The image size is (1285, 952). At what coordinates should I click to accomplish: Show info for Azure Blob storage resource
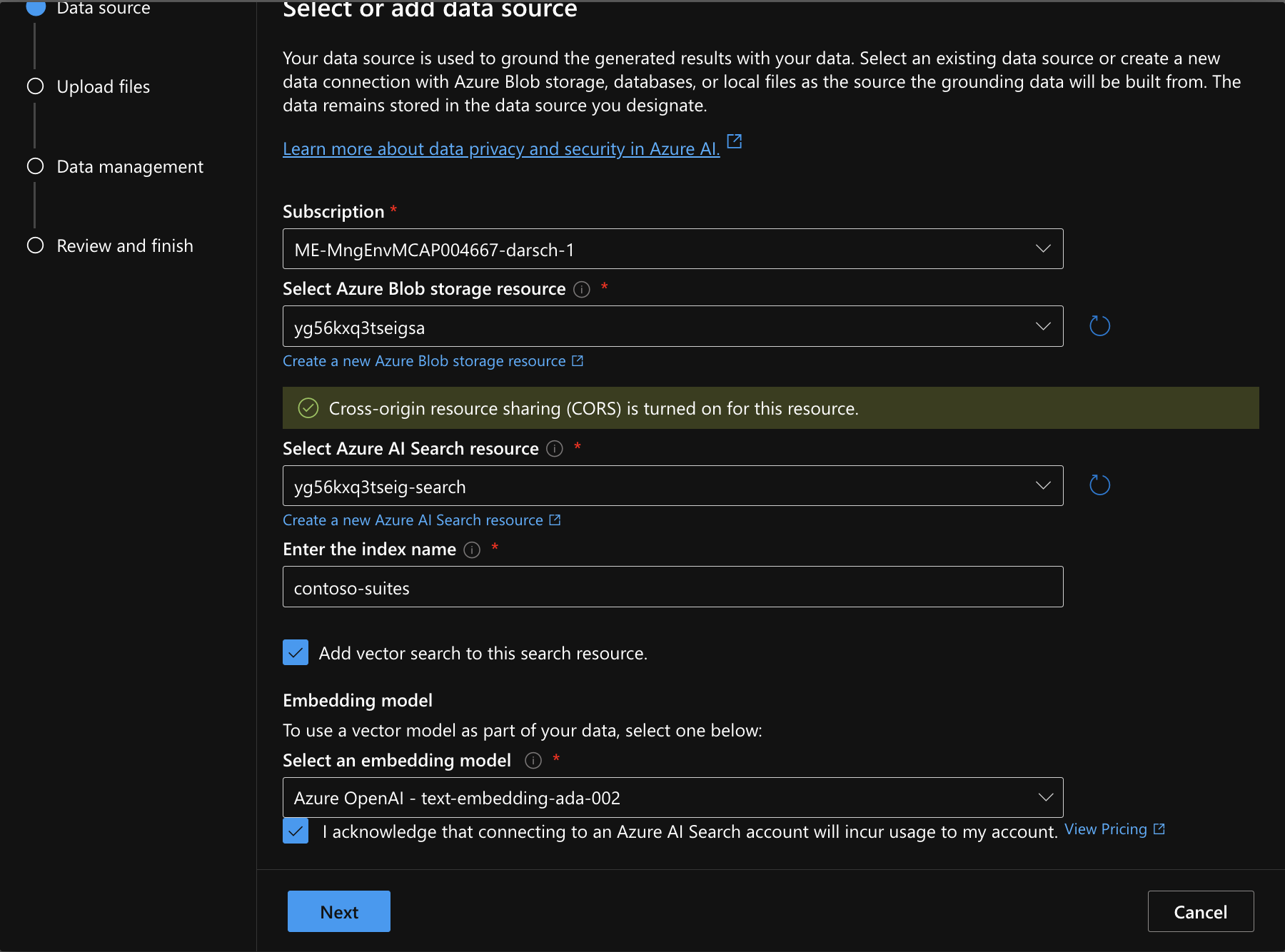(x=582, y=289)
